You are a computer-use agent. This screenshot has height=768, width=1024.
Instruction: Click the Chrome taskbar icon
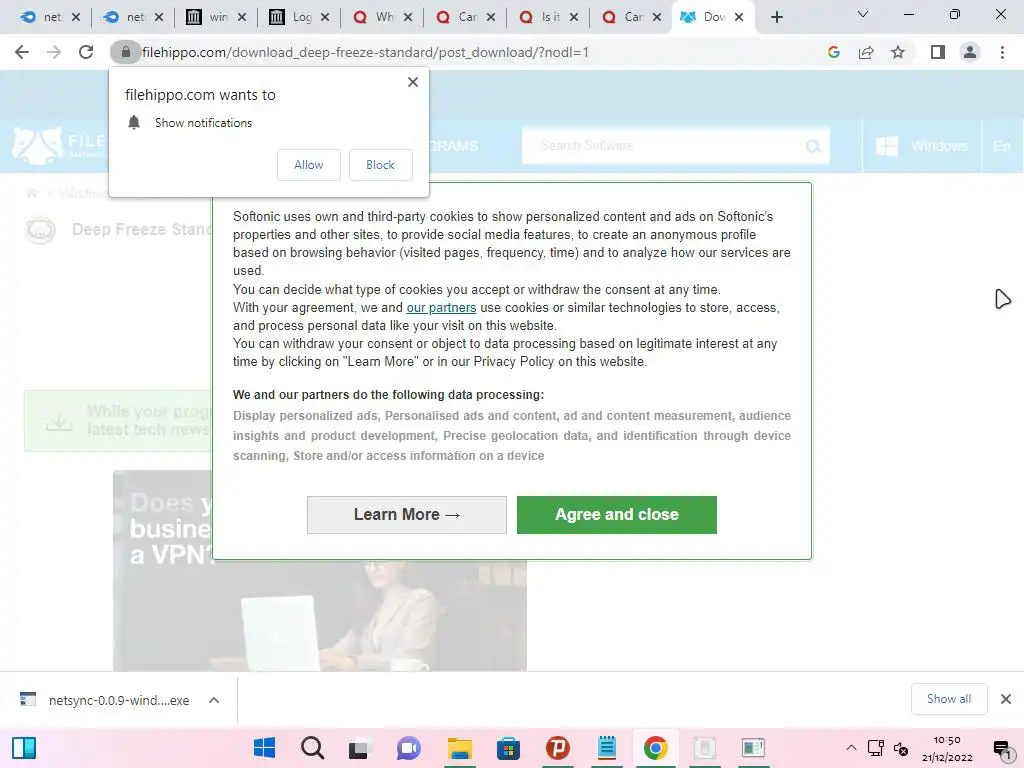coord(656,748)
